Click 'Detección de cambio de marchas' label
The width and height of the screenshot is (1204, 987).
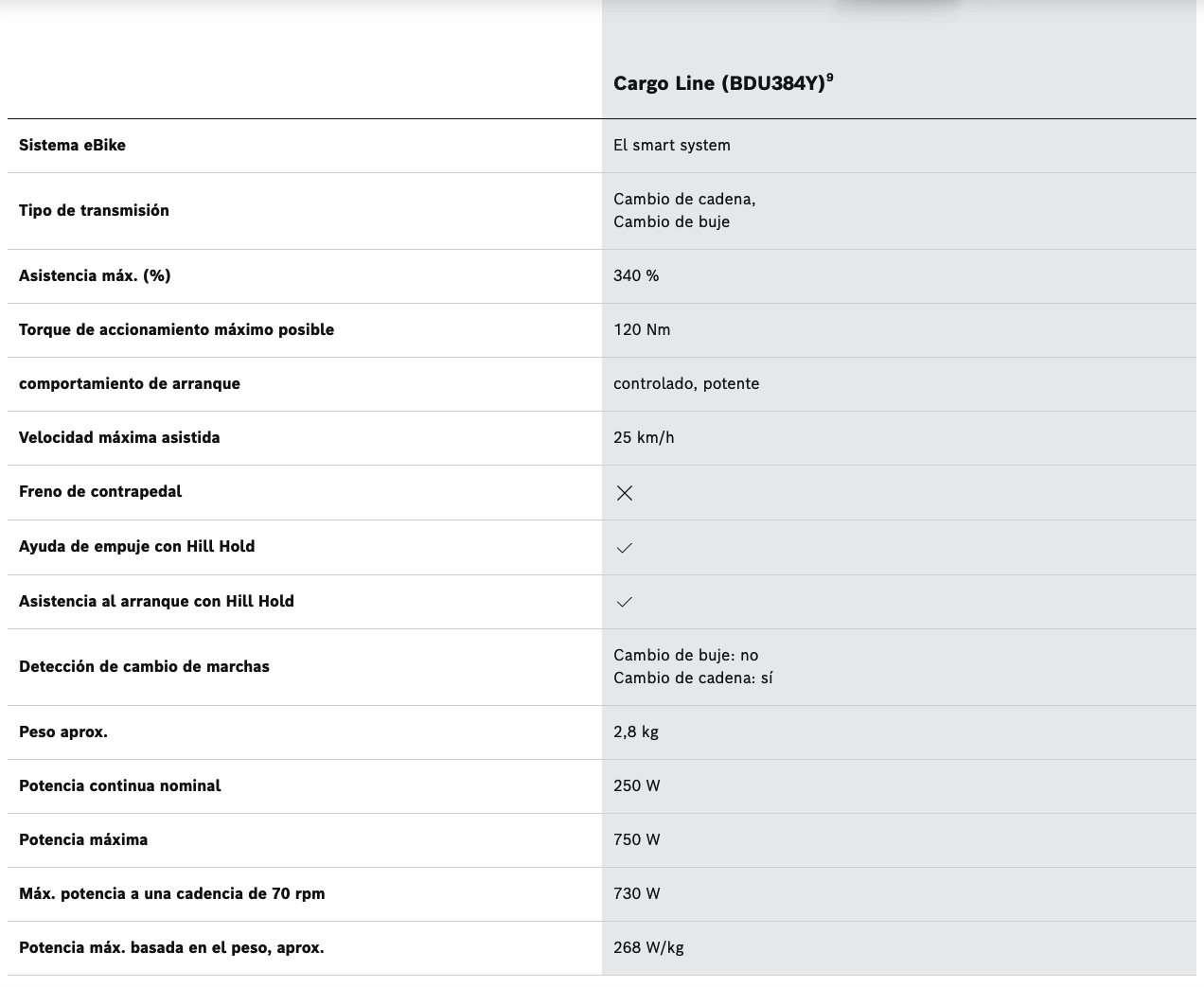144,666
